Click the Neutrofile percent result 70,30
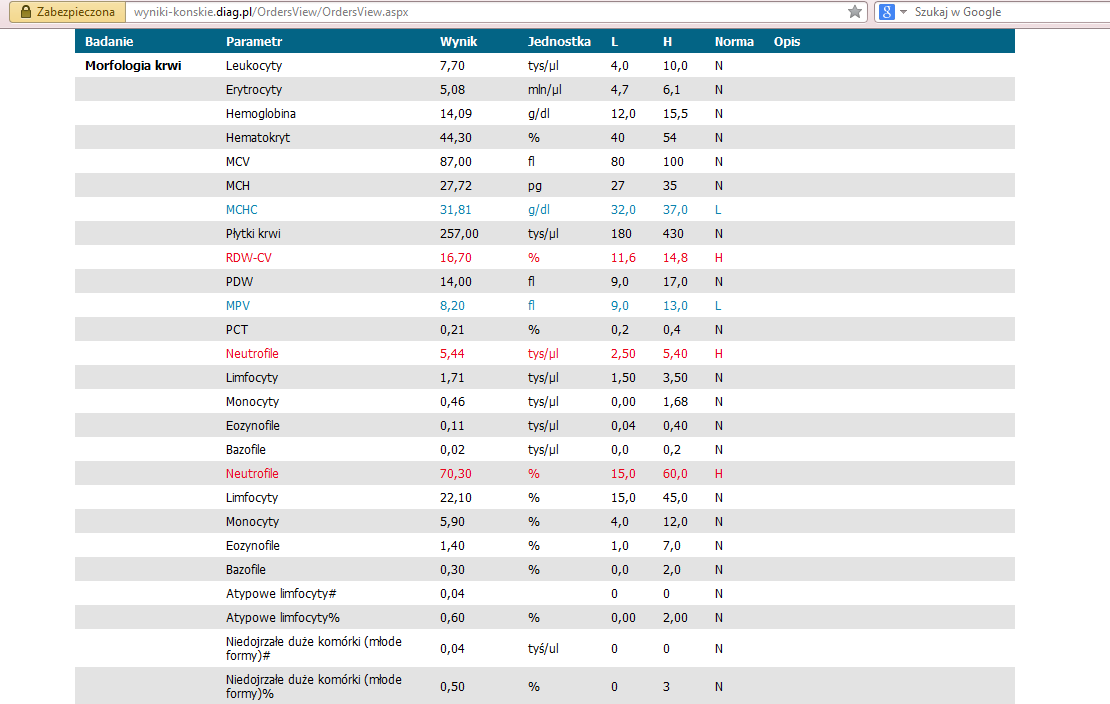Image resolution: width=1110 pixels, height=704 pixels. click(x=456, y=474)
